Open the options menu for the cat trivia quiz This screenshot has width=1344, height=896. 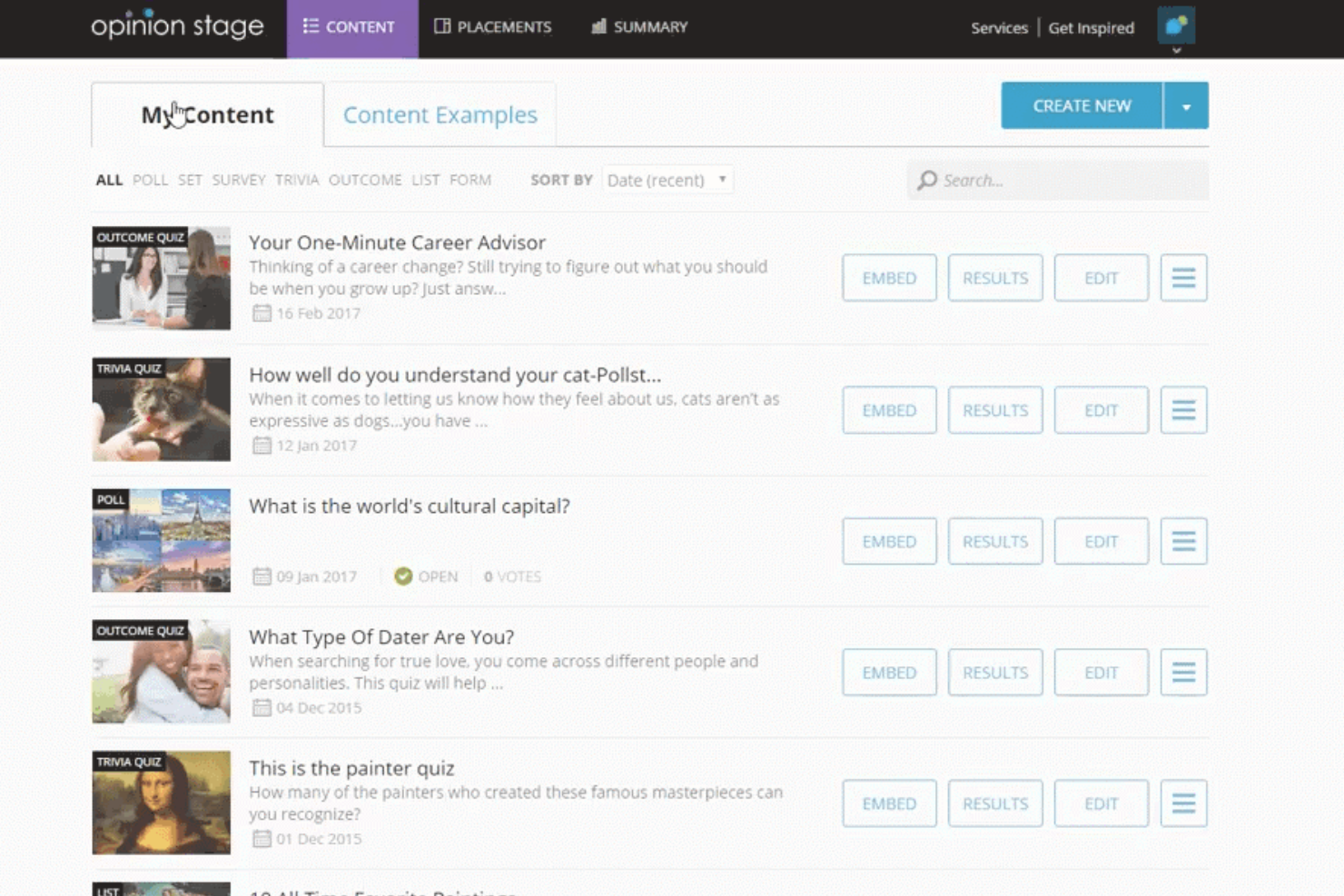[1183, 409]
